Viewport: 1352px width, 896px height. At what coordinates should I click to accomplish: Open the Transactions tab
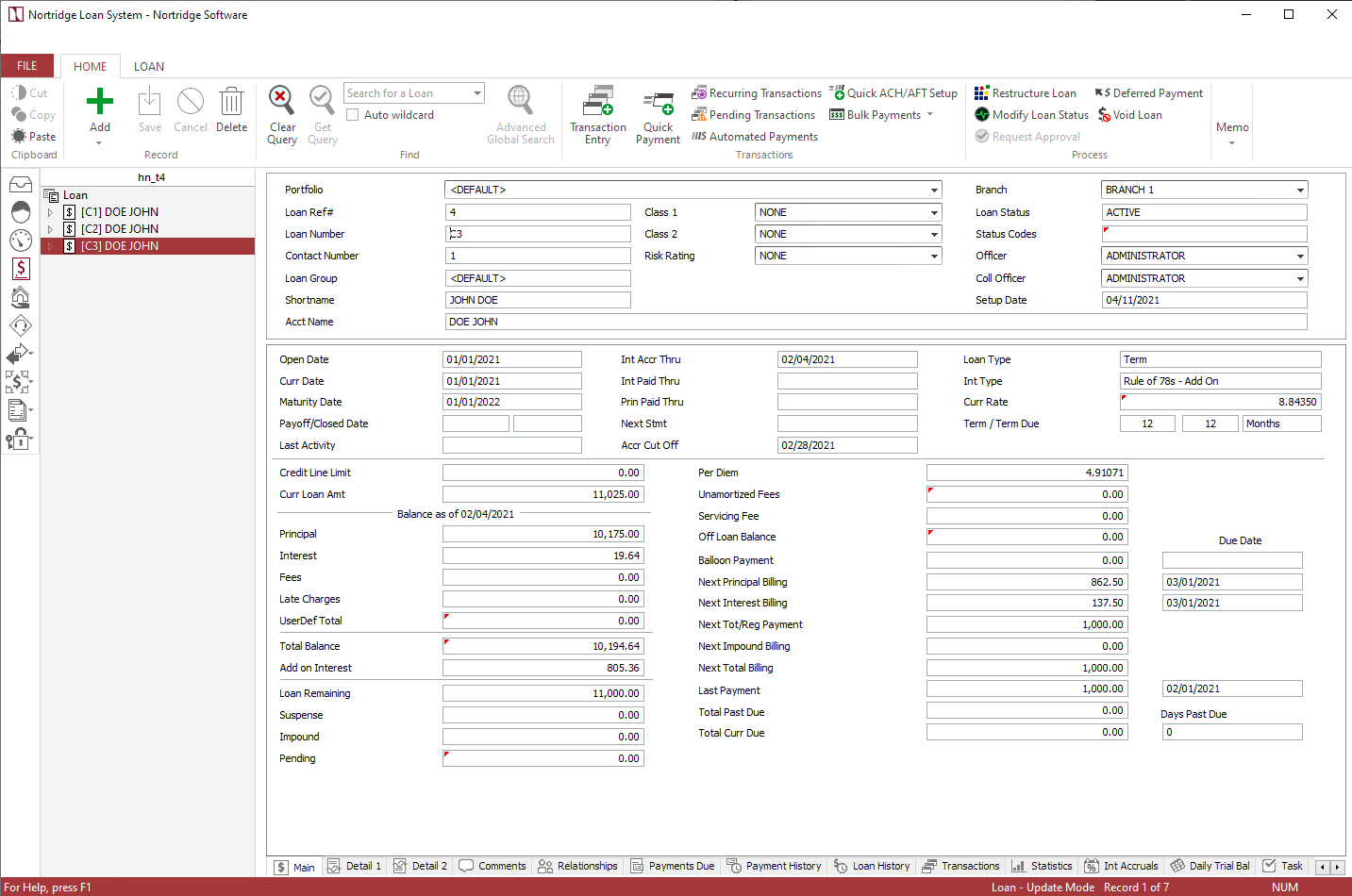pyautogui.click(x=961, y=866)
